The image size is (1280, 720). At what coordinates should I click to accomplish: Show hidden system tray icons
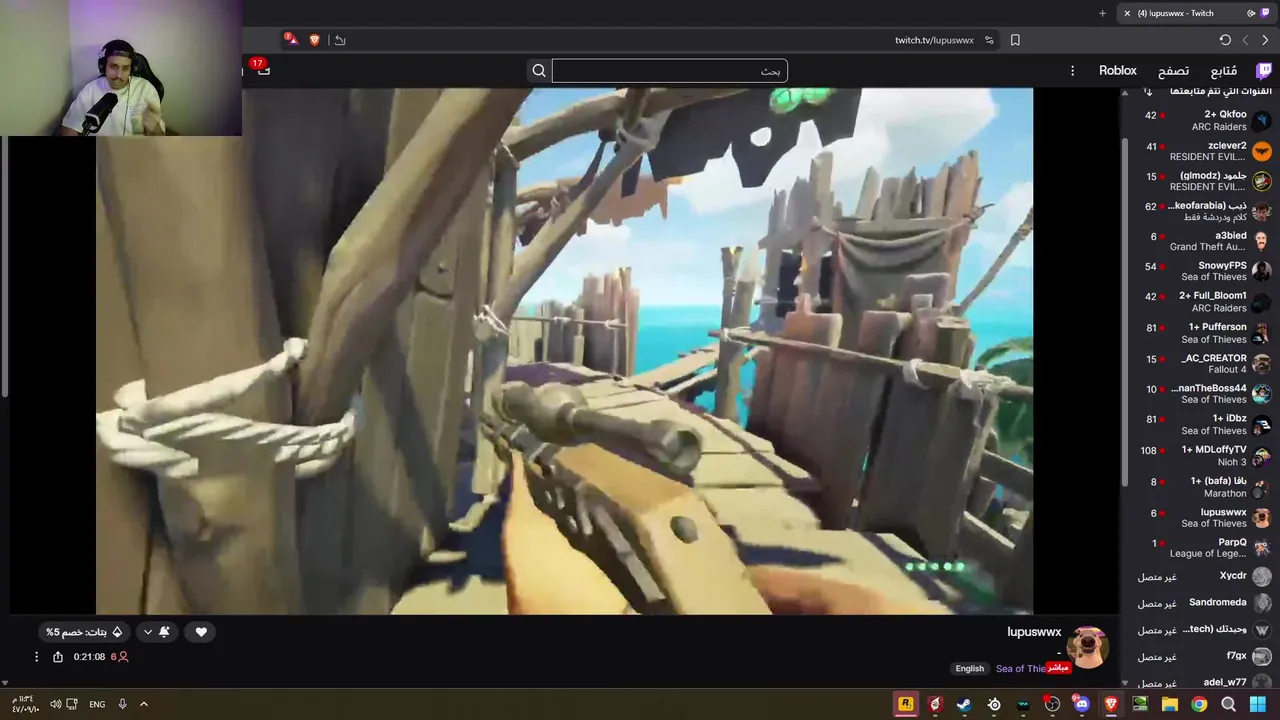pyautogui.click(x=144, y=704)
